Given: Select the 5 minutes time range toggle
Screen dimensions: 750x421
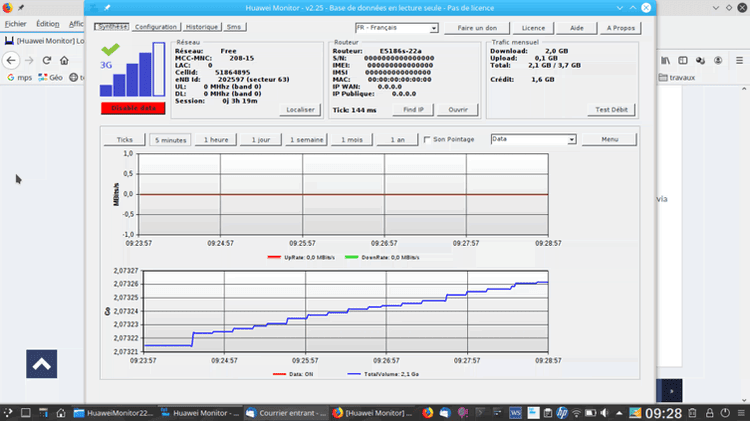Looking at the screenshot, I should tap(170, 140).
